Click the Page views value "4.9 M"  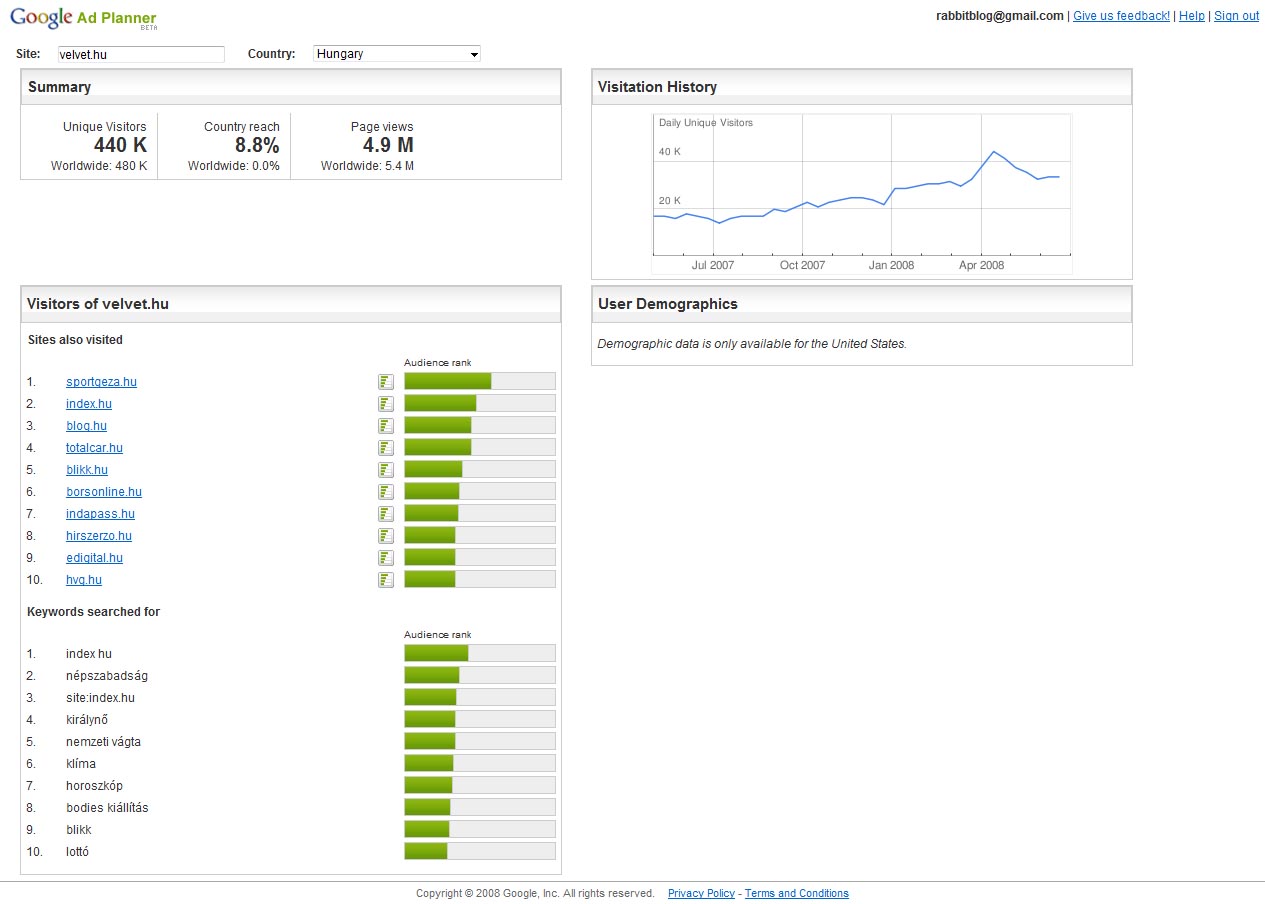click(388, 146)
